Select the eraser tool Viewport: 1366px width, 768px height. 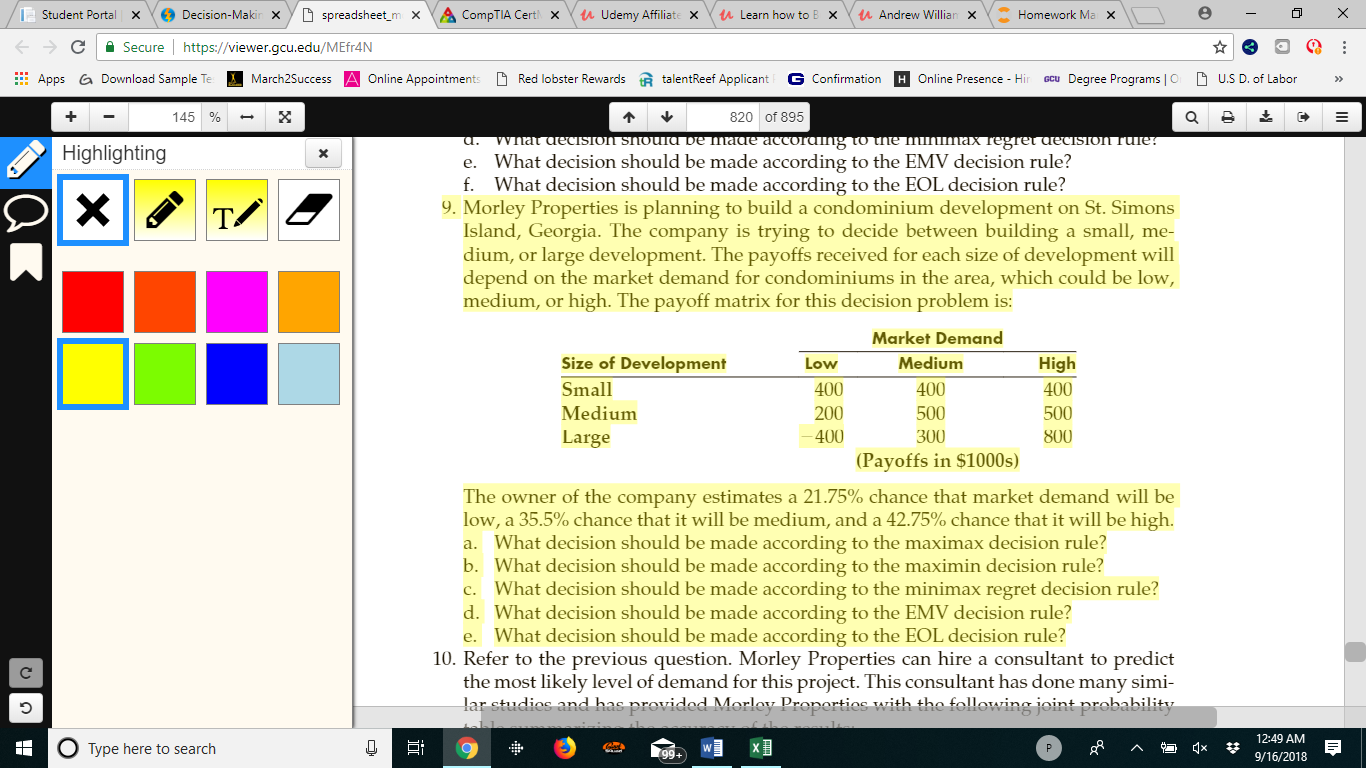point(309,210)
